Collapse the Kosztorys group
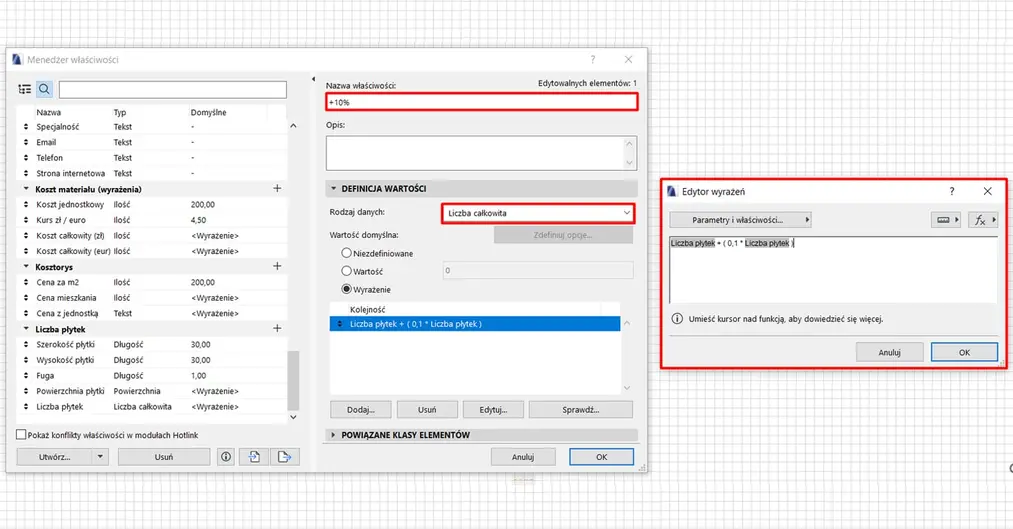1013x529 pixels. 26,266
